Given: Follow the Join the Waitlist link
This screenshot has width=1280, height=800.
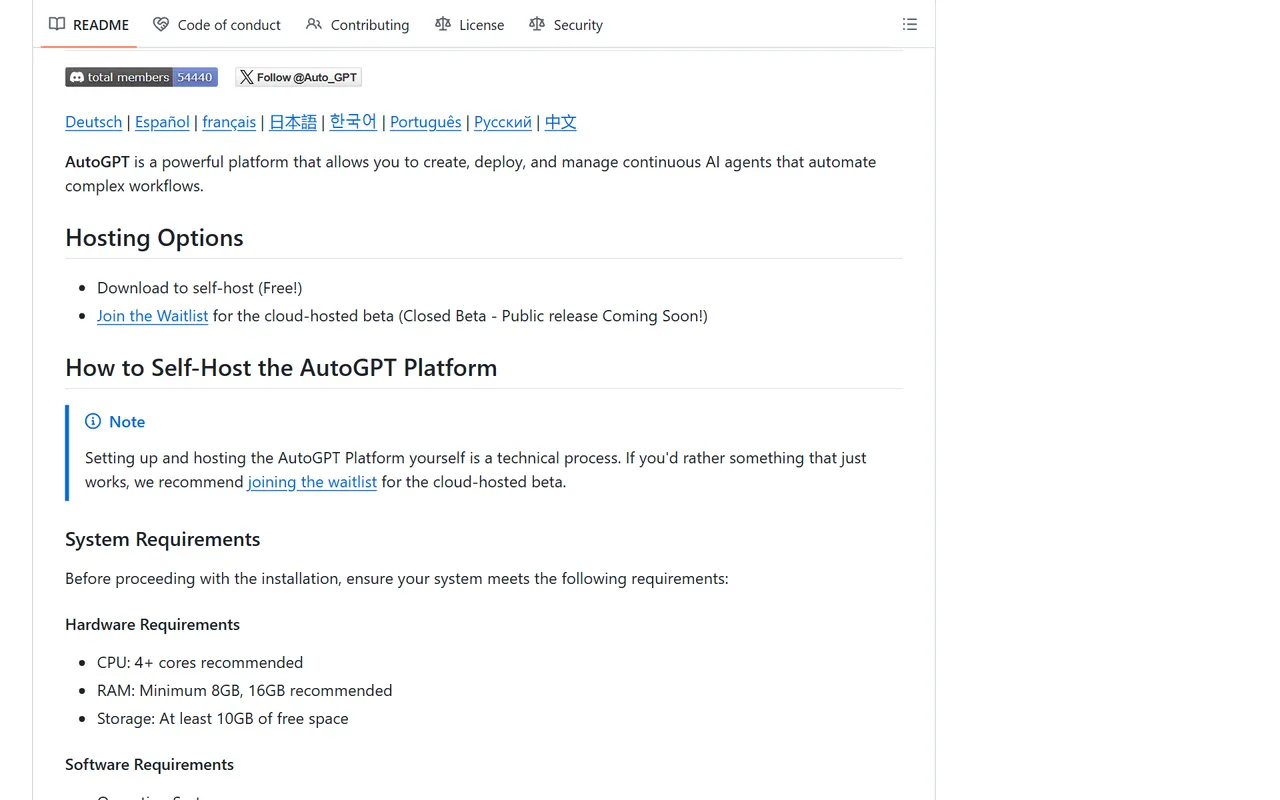Looking at the screenshot, I should coord(153,316).
